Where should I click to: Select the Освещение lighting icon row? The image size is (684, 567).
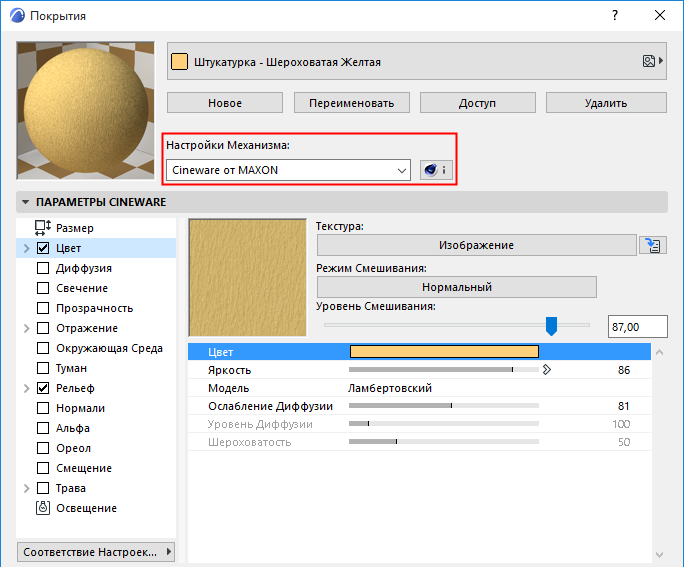[96, 508]
